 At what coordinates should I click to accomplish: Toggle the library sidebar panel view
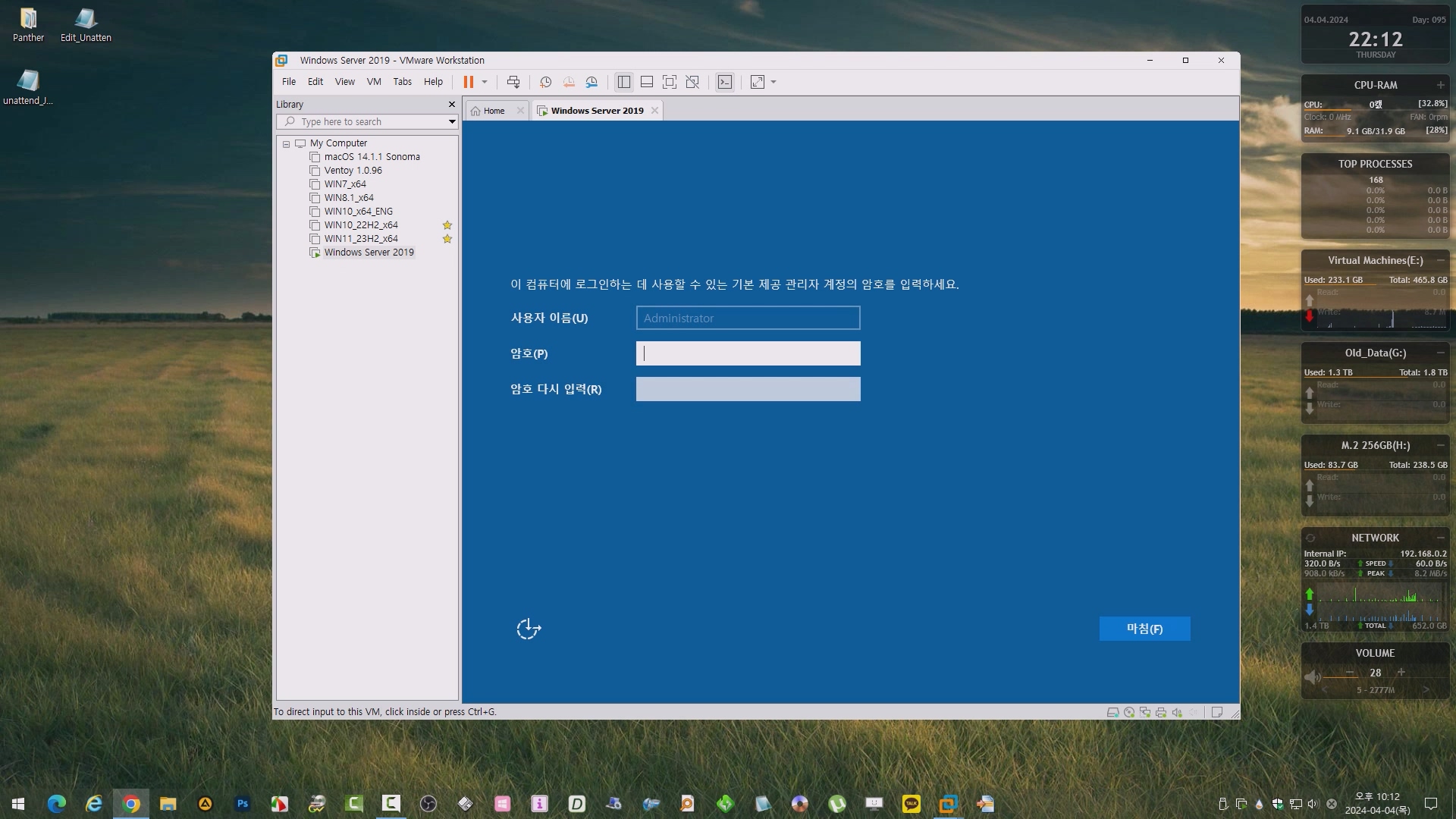[x=624, y=82]
